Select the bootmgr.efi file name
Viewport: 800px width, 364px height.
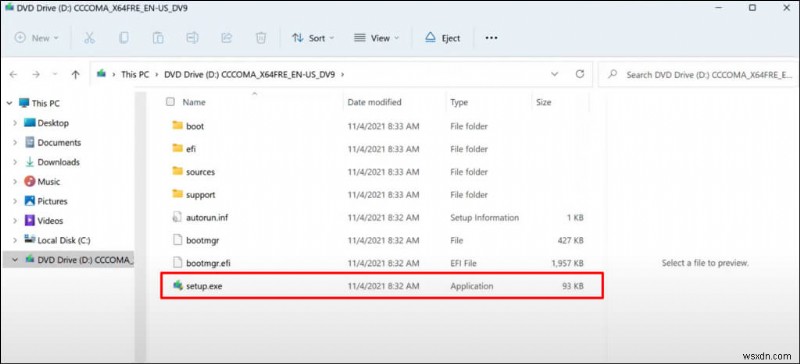[209, 263]
